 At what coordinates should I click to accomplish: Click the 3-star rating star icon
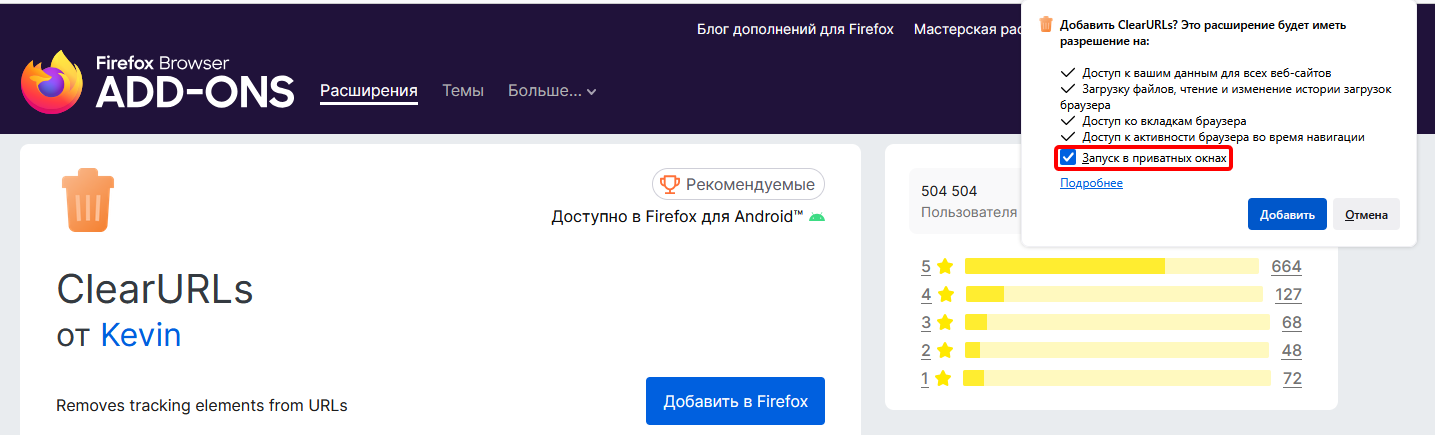click(x=945, y=322)
